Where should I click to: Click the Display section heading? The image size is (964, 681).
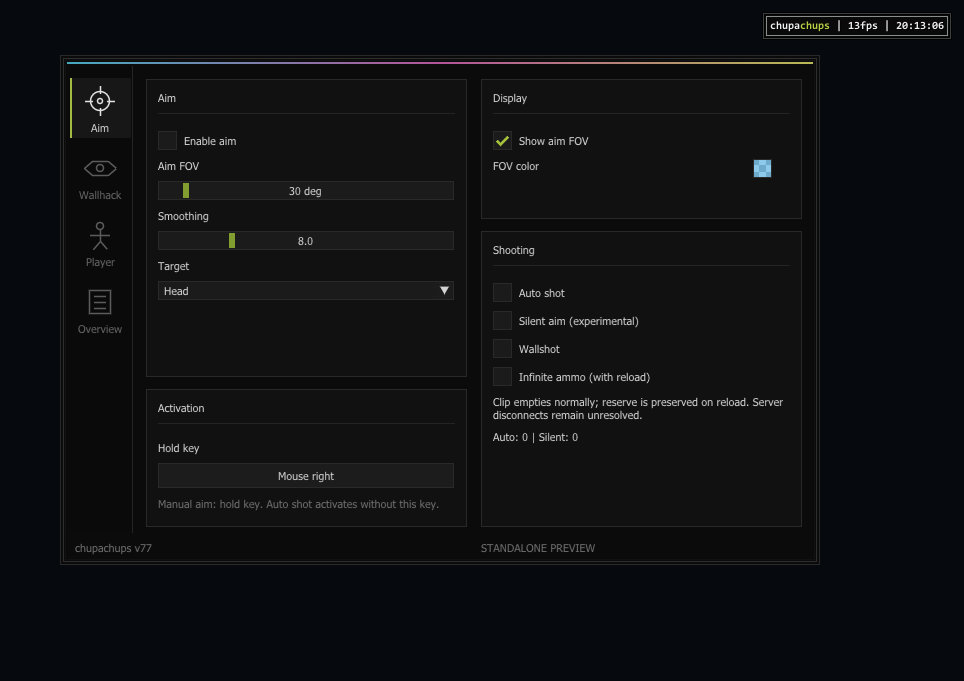click(x=510, y=98)
